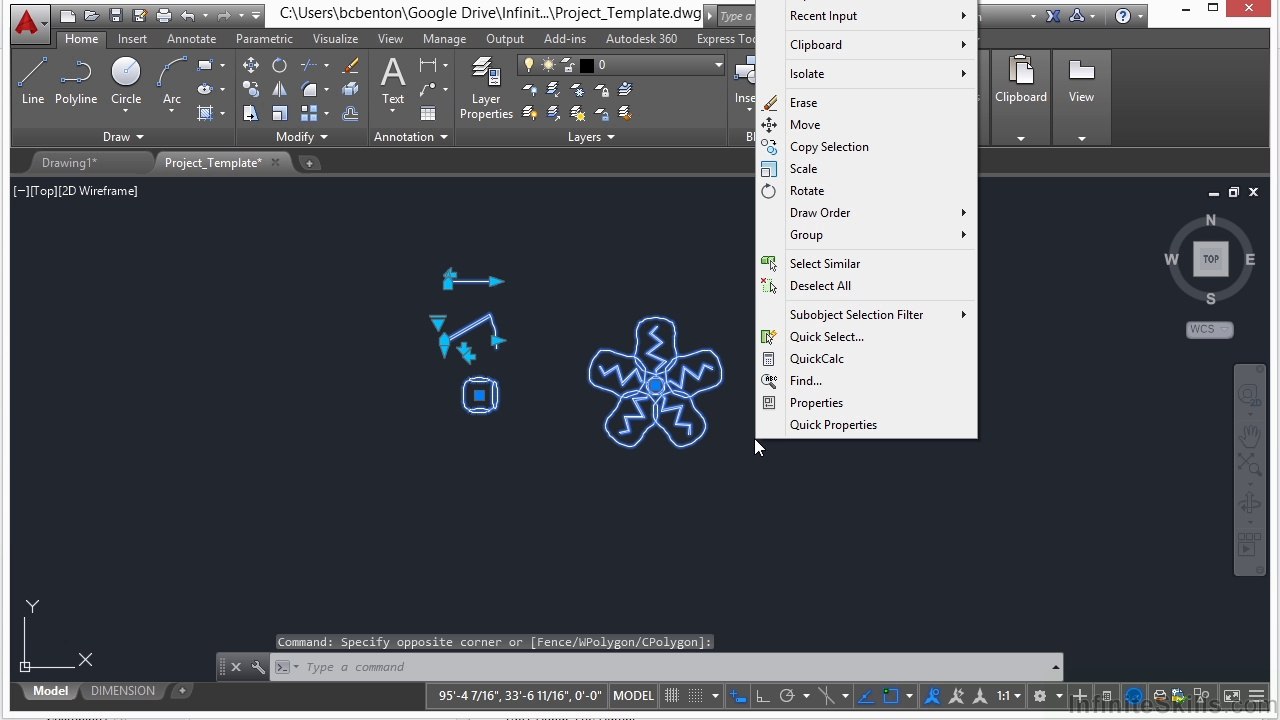
Task: Click the Rotate tool in Modify panel
Action: (x=280, y=65)
